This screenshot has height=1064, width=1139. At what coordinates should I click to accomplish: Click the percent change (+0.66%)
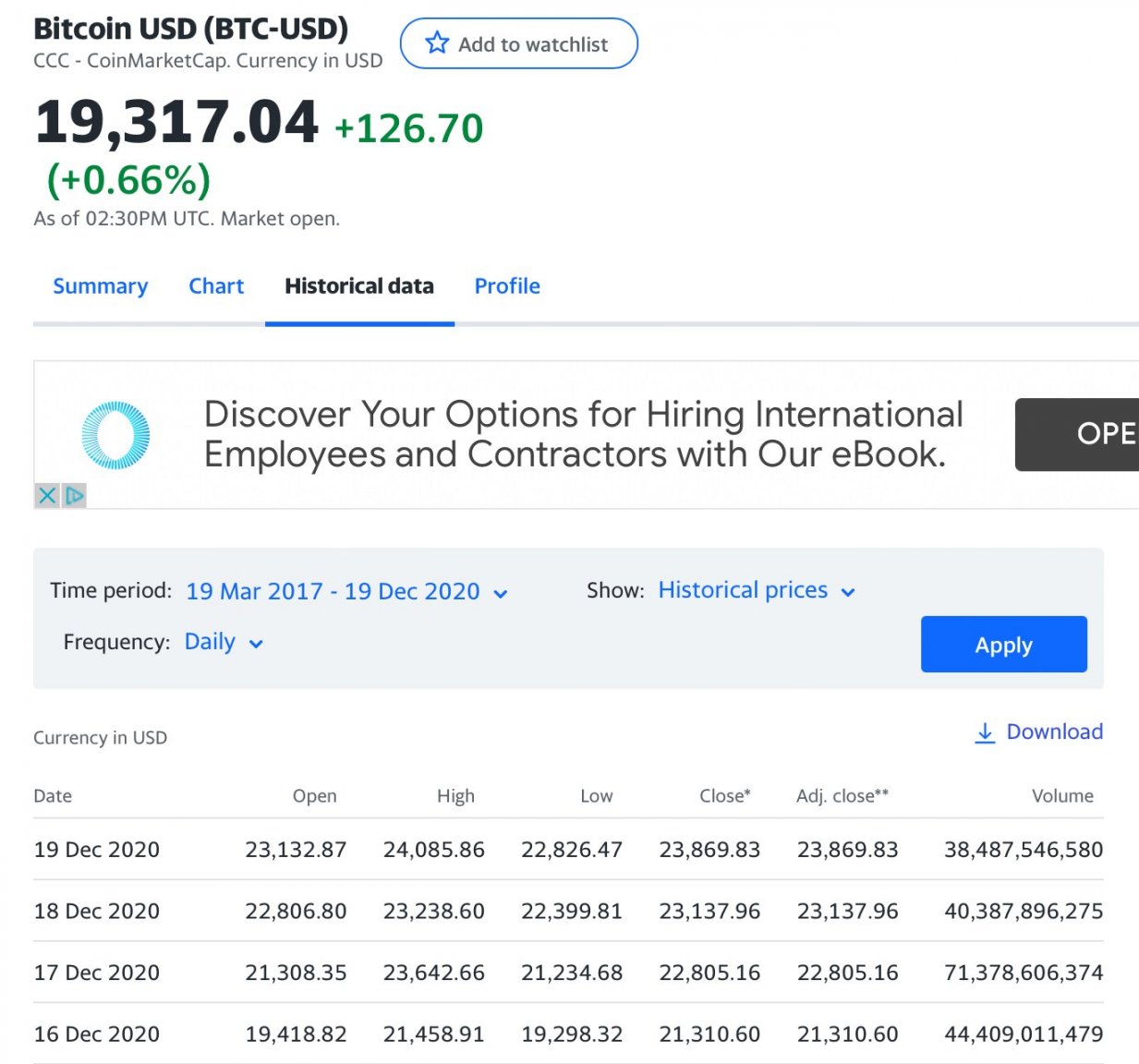click(x=128, y=180)
